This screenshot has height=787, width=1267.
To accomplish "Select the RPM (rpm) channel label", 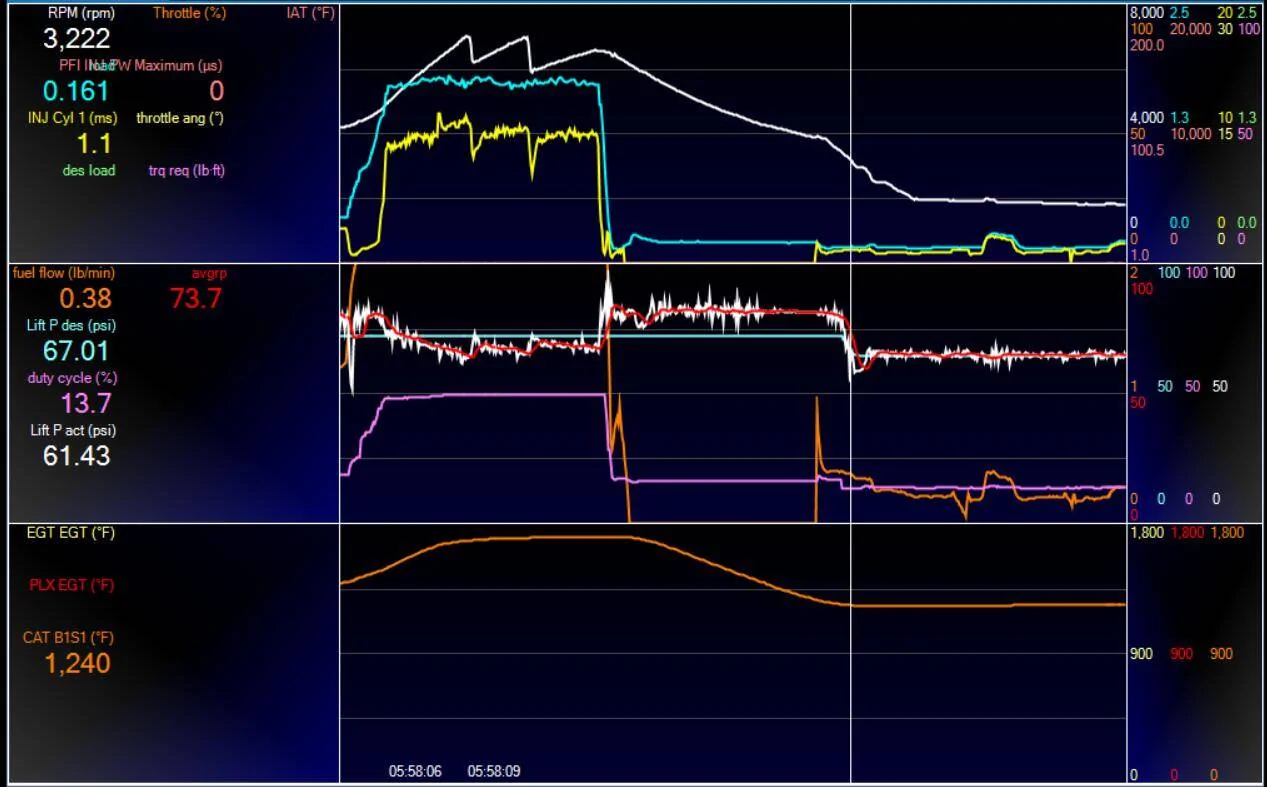I will click(81, 13).
